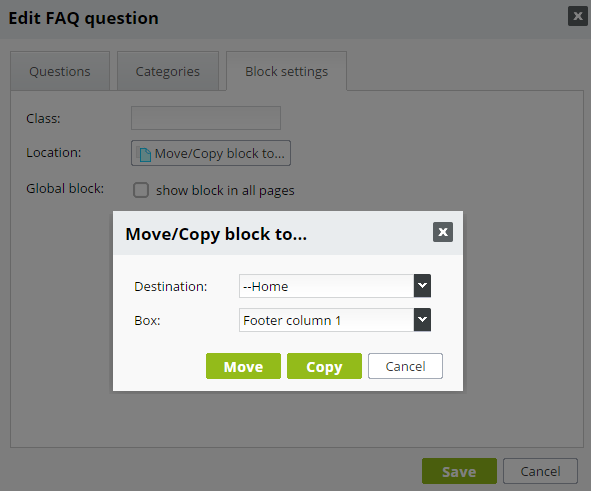
Task: Save the FAQ question changes
Action: [x=459, y=471]
